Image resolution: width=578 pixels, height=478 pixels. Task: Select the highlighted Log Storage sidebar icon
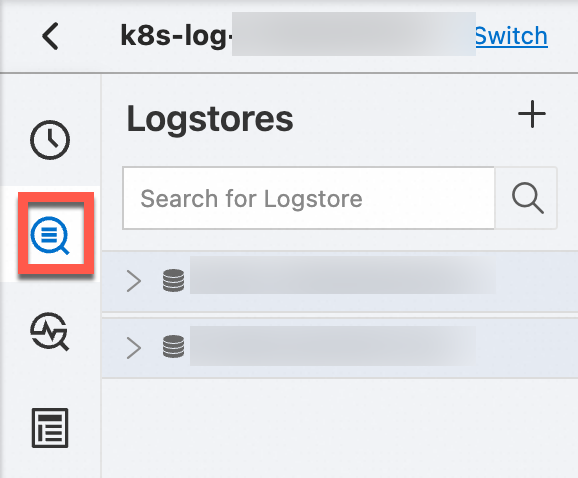coord(50,235)
